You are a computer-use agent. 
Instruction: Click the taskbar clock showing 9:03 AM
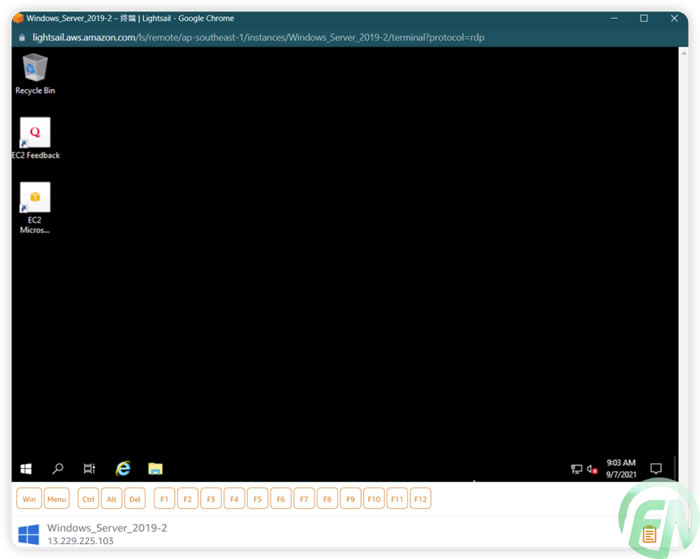pos(621,468)
